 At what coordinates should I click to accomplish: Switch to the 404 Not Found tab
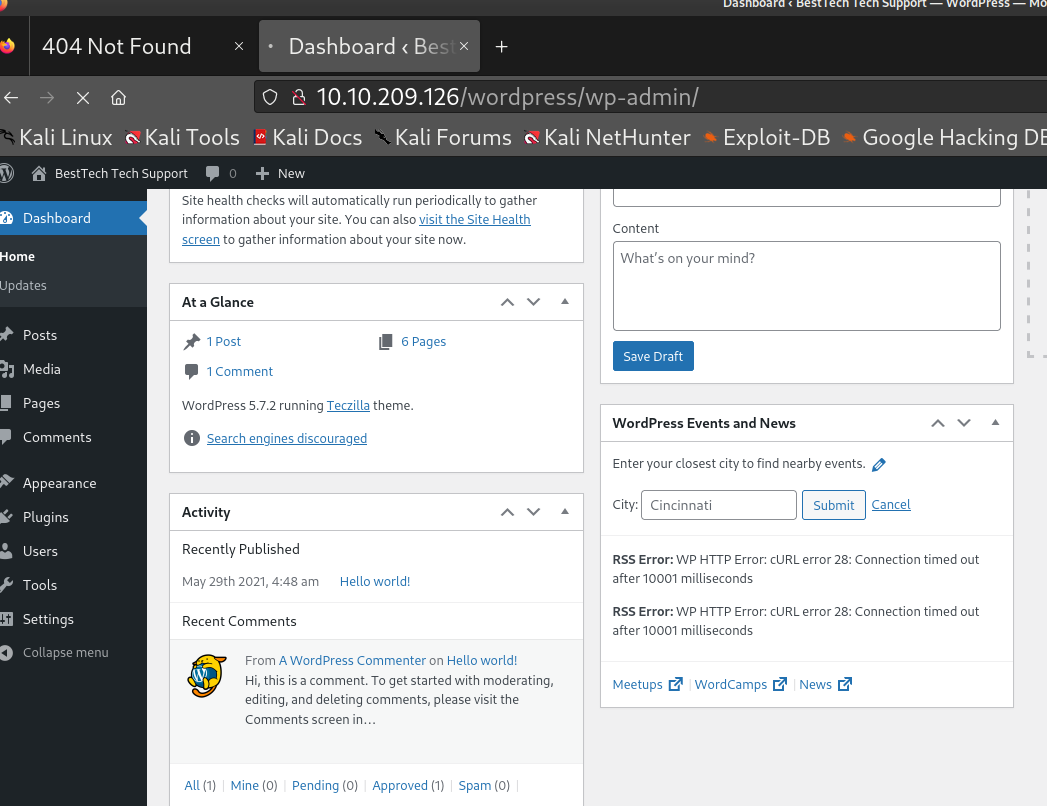pos(116,47)
